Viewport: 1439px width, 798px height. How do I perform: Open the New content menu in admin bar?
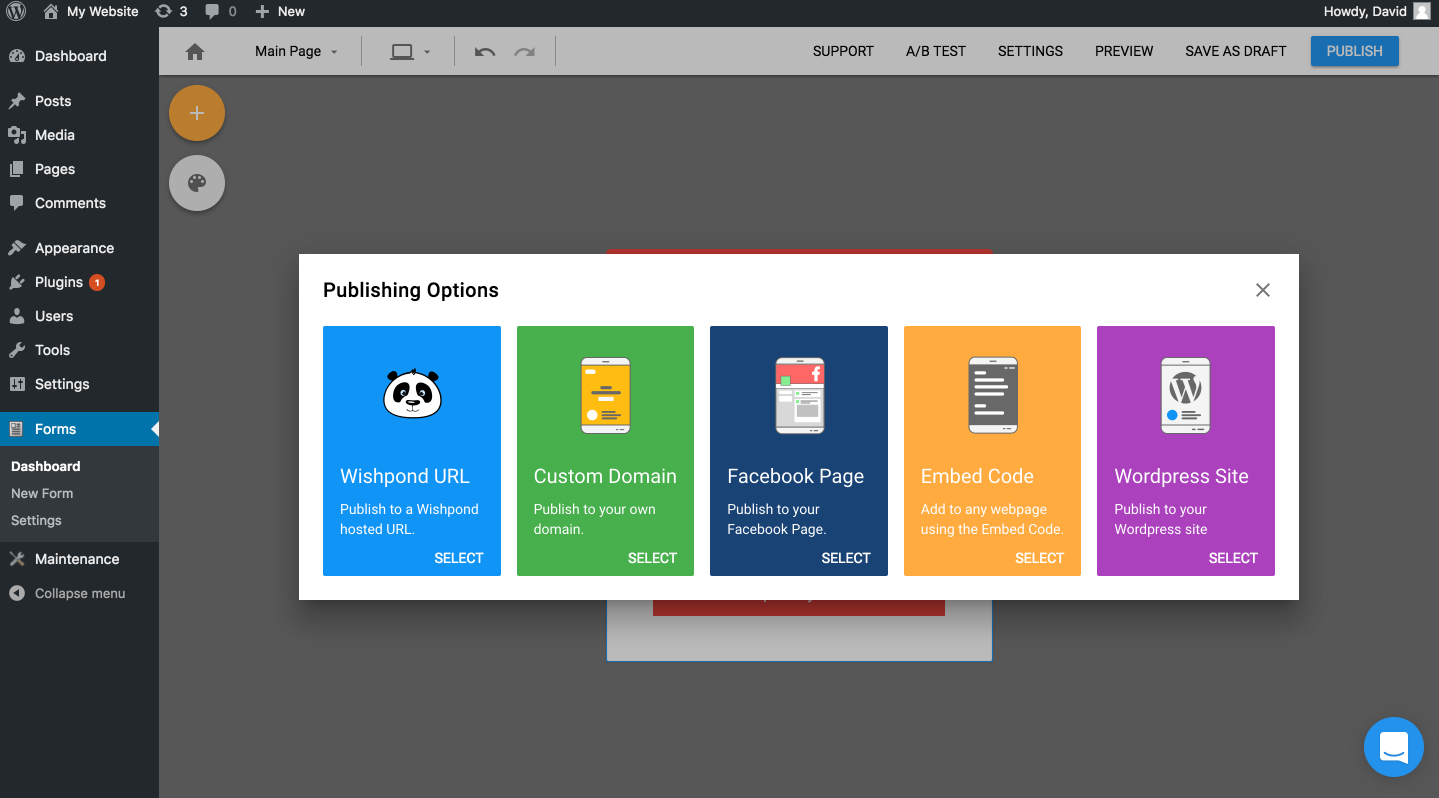(280, 12)
